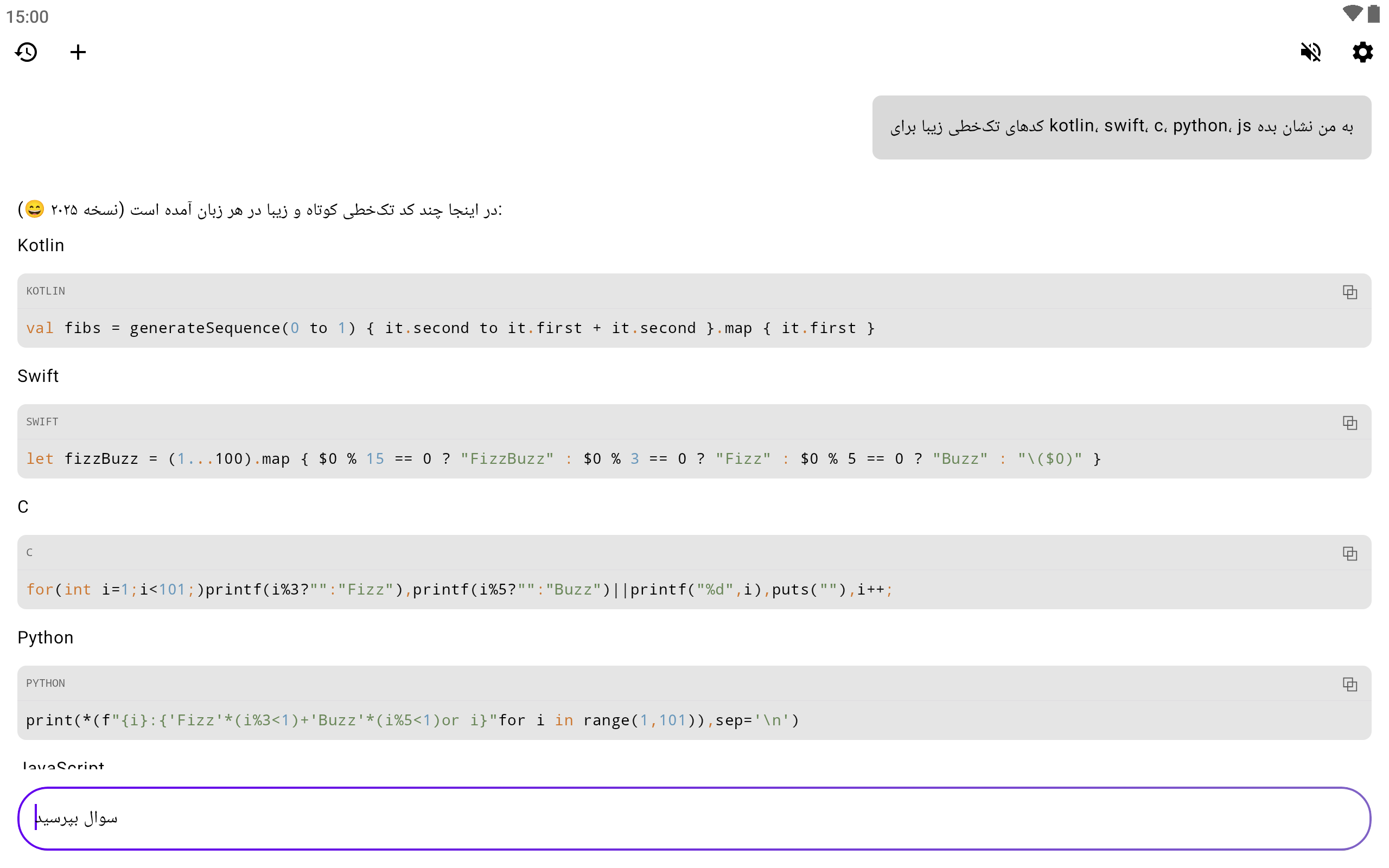Click the partially visible JavaScript heading
The width and height of the screenshot is (1389, 868).
62,765
